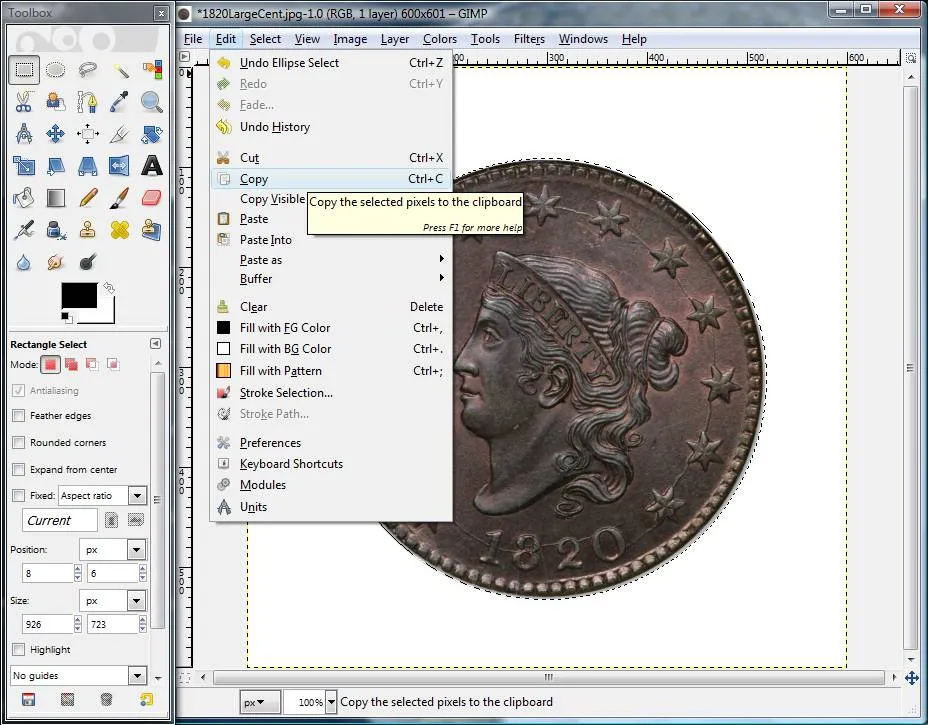The image size is (928, 725).
Task: Select the Flip tool
Action: (x=120, y=166)
